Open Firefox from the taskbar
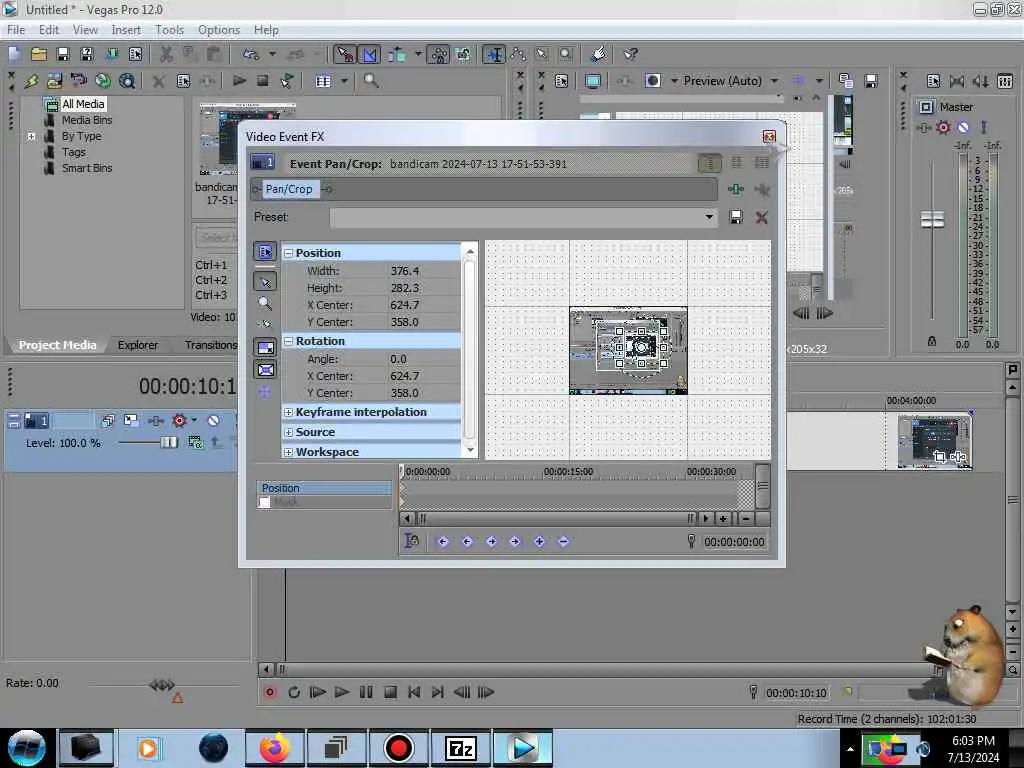This screenshot has width=1024, height=768. 275,748
